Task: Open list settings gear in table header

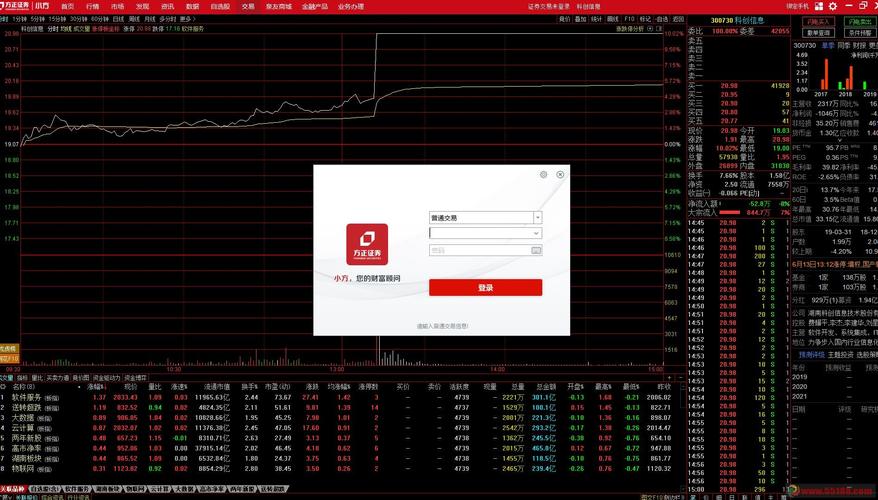Action: click(x=3, y=386)
